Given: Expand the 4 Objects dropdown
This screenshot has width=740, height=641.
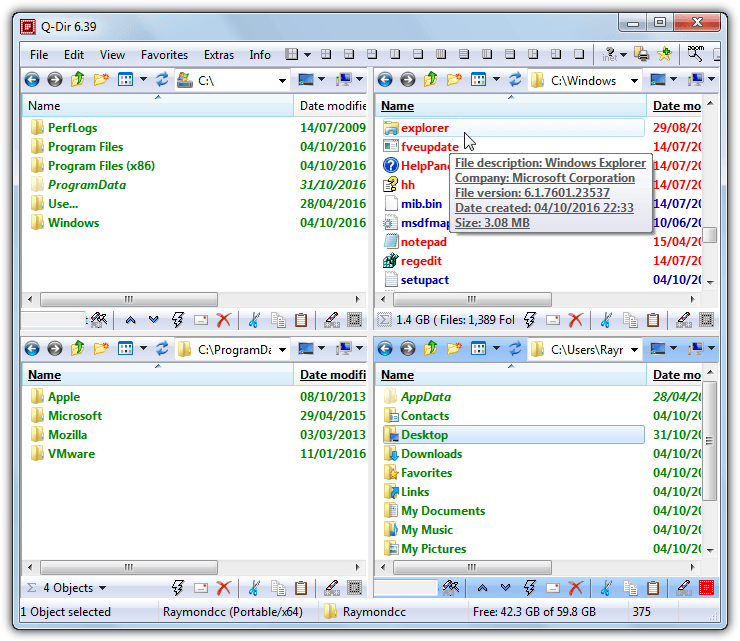Looking at the screenshot, I should pos(102,588).
